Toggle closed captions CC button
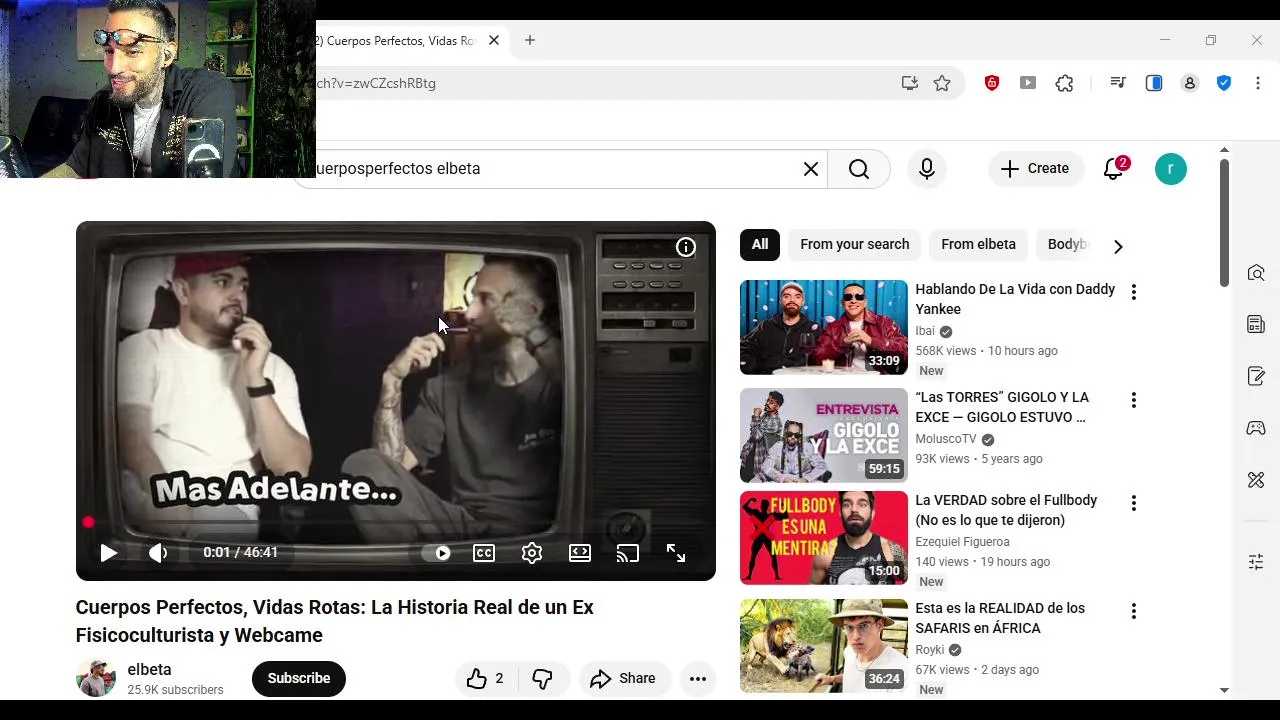The image size is (1280, 720). pos(484,553)
